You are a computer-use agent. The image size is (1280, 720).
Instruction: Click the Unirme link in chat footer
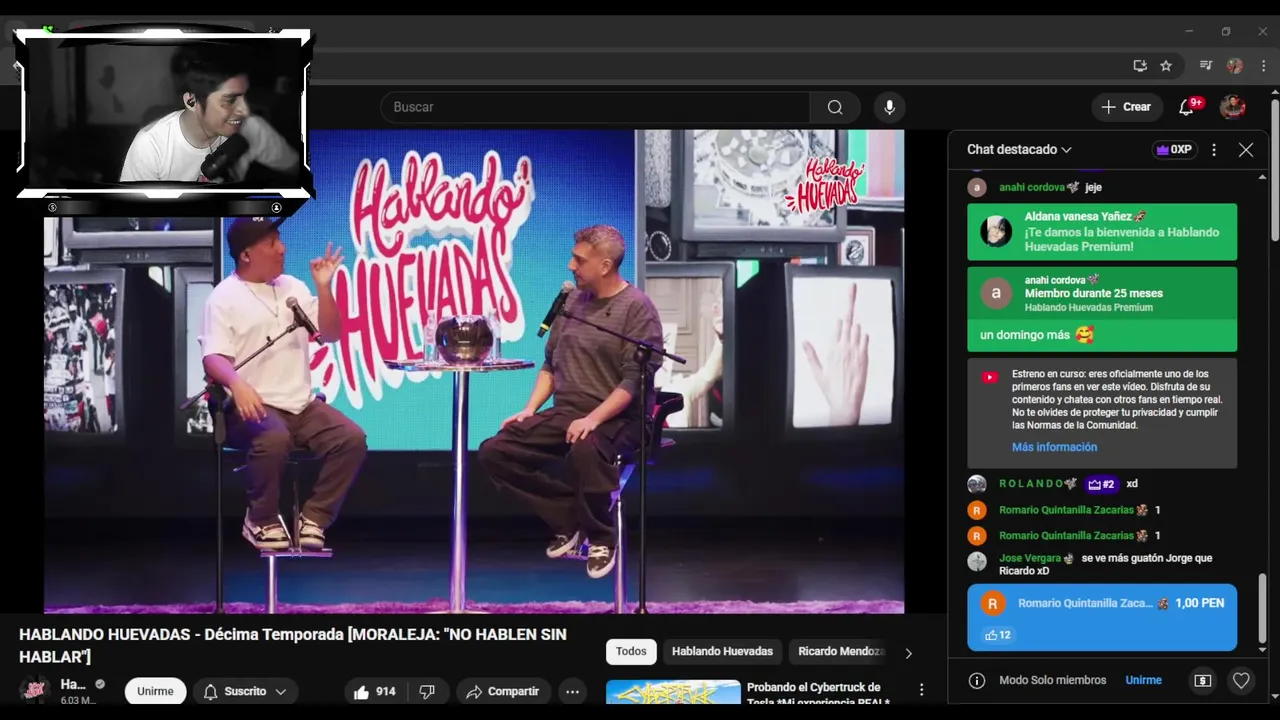click(x=1143, y=680)
